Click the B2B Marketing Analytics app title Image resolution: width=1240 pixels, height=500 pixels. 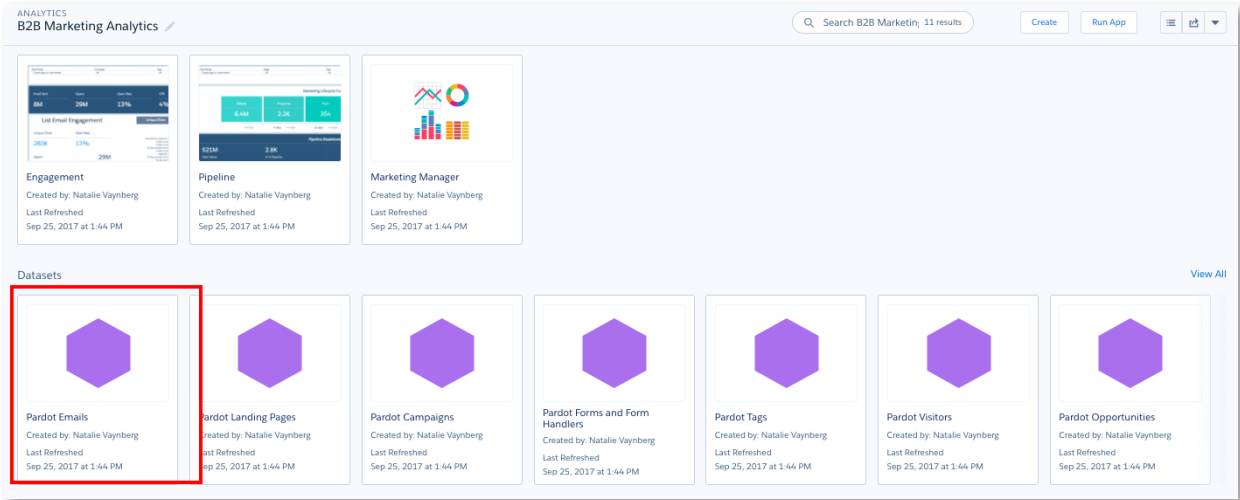pyautogui.click(x=88, y=26)
